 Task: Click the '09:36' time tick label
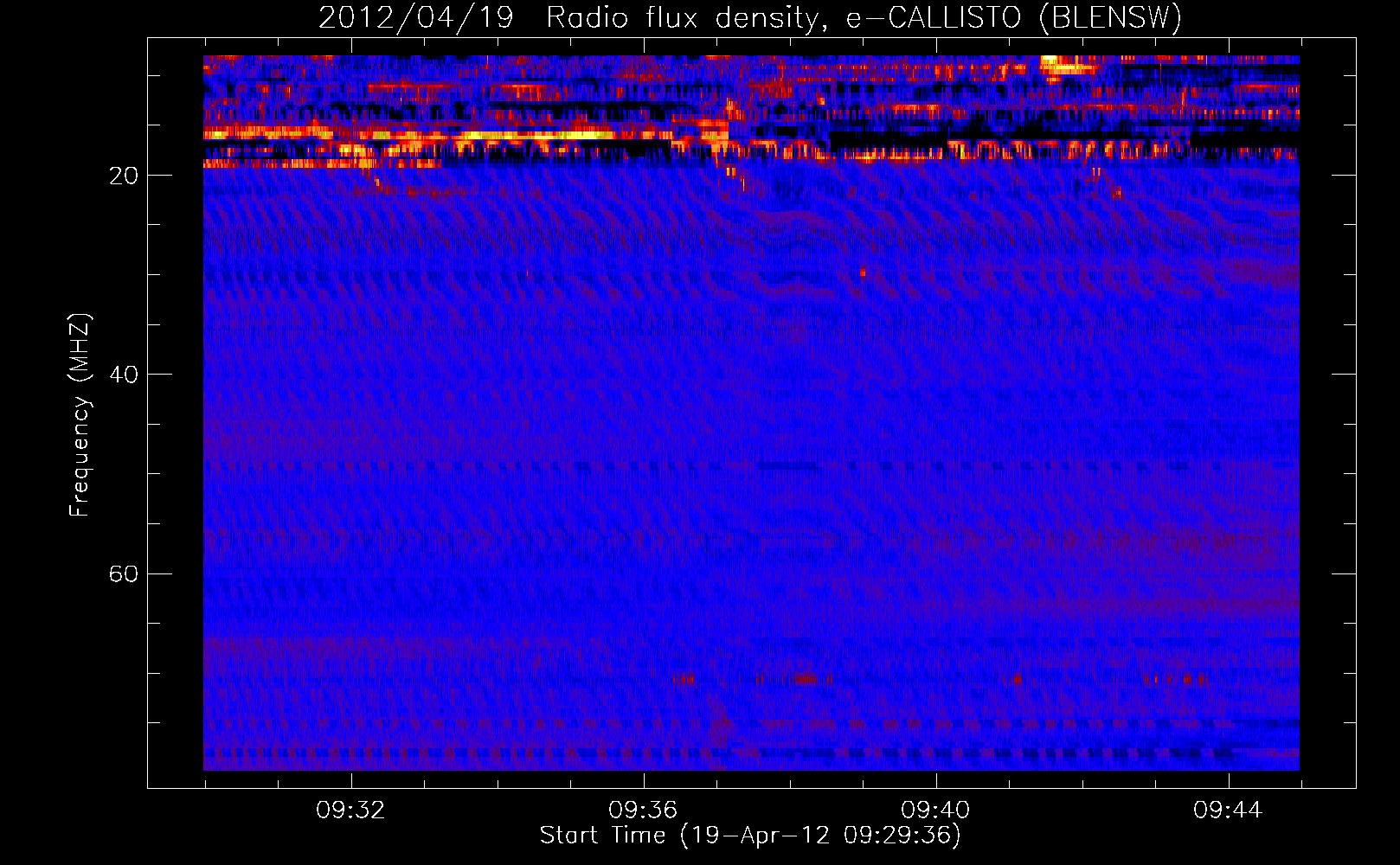[x=643, y=811]
